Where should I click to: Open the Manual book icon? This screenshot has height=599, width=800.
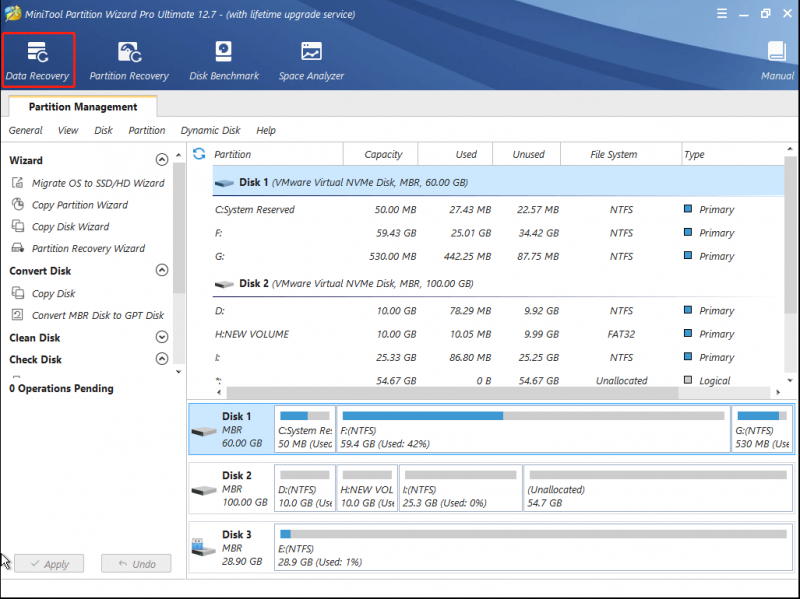[x=777, y=61]
